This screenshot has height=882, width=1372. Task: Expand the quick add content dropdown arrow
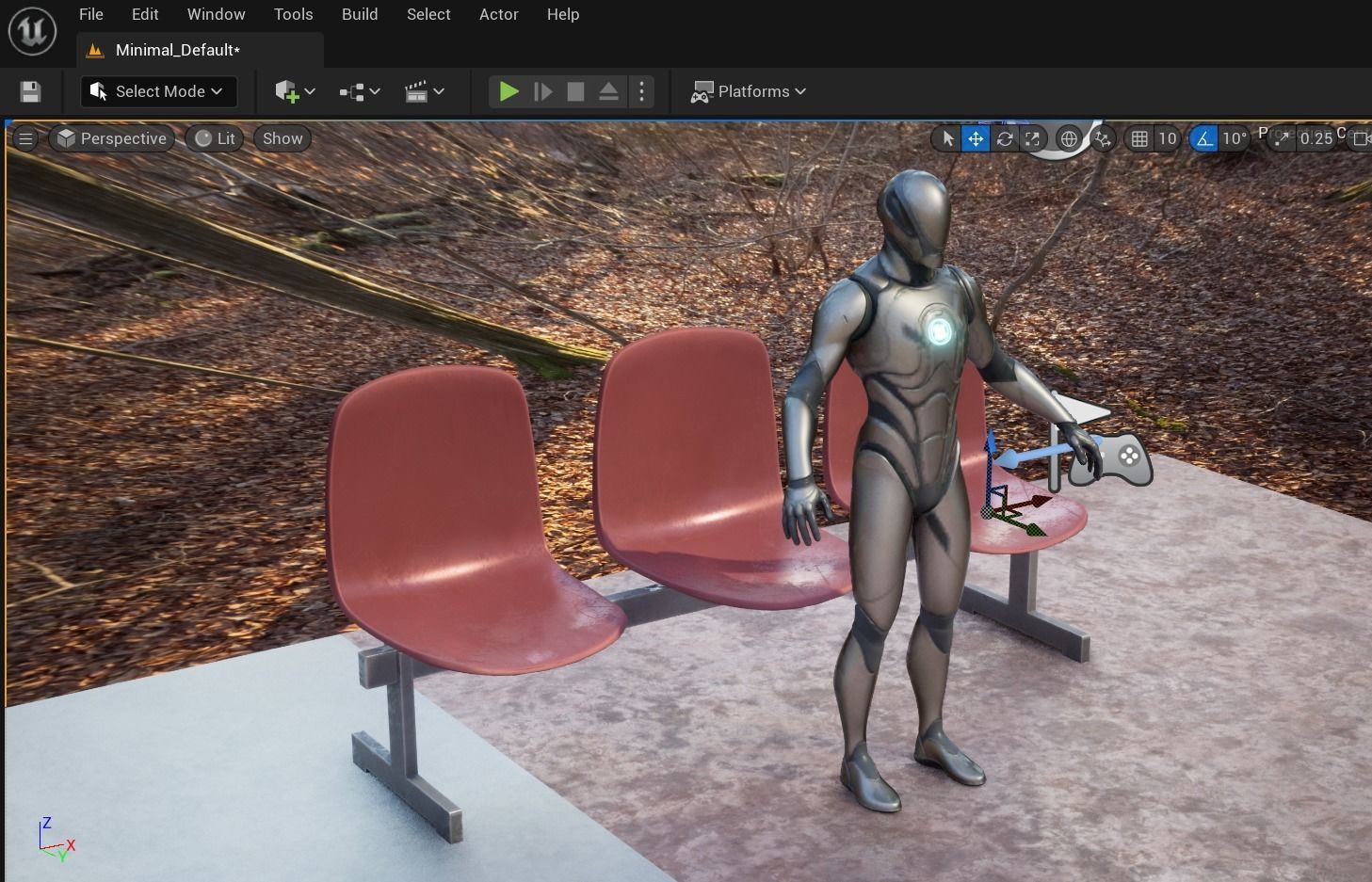pos(310,91)
